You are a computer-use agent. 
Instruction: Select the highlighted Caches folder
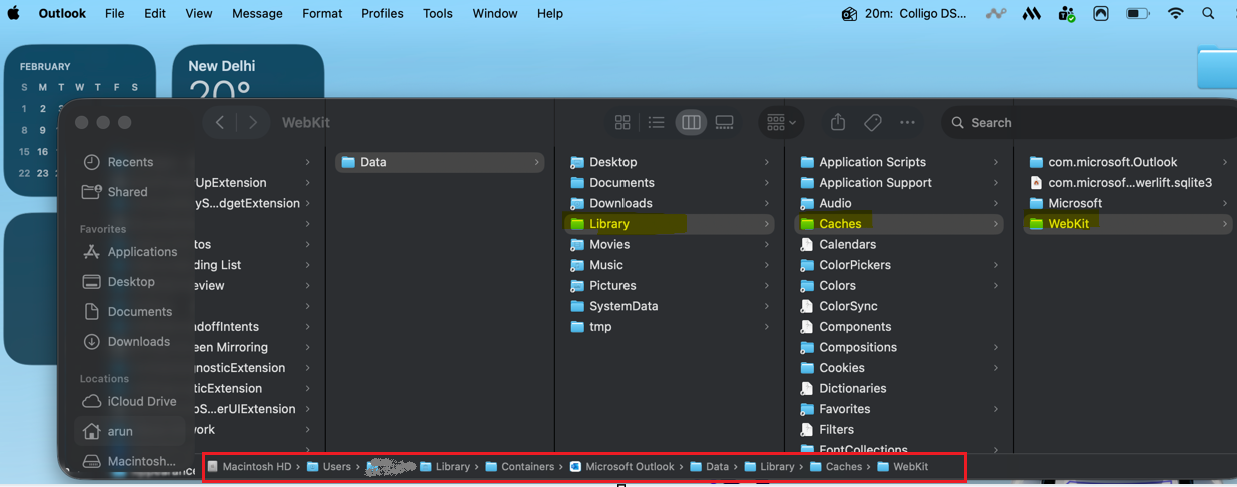tap(899, 224)
